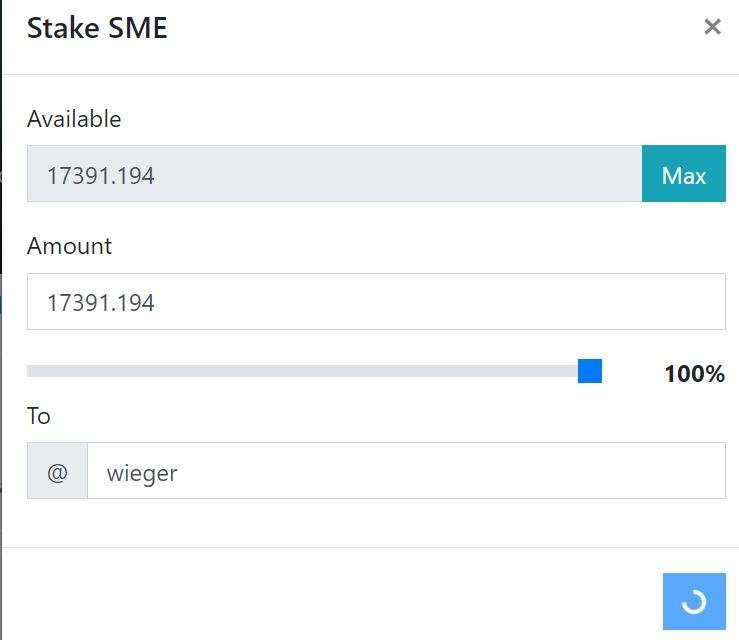Click the Available balance field

[x=334, y=175]
